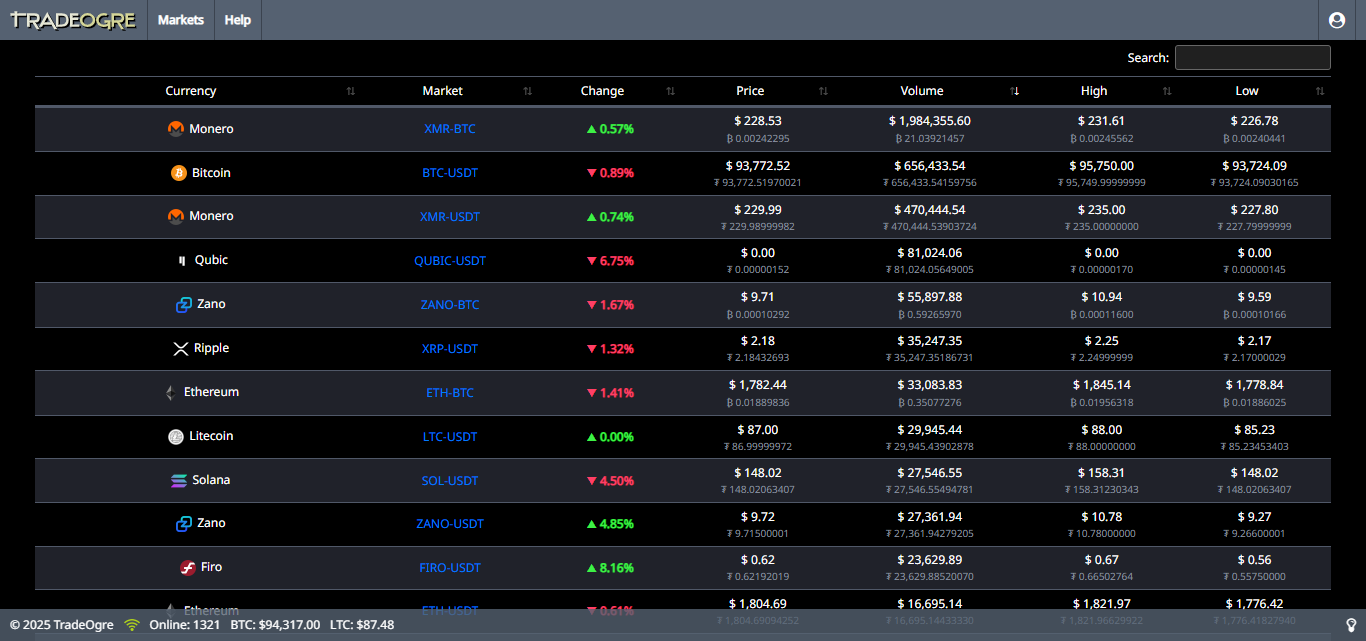The height and width of the screenshot is (641, 1366).
Task: Click the Bitcoin coin icon
Action: tap(179, 173)
